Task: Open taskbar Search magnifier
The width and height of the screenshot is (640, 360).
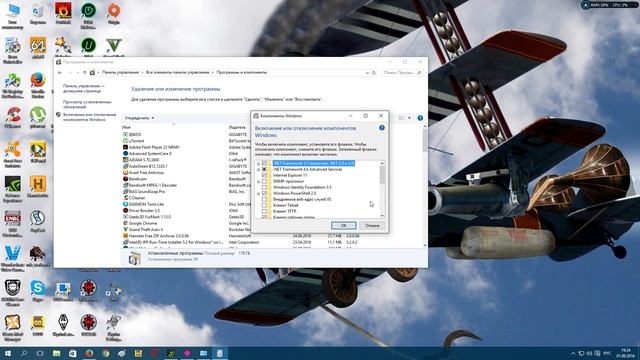Action: click(24, 353)
